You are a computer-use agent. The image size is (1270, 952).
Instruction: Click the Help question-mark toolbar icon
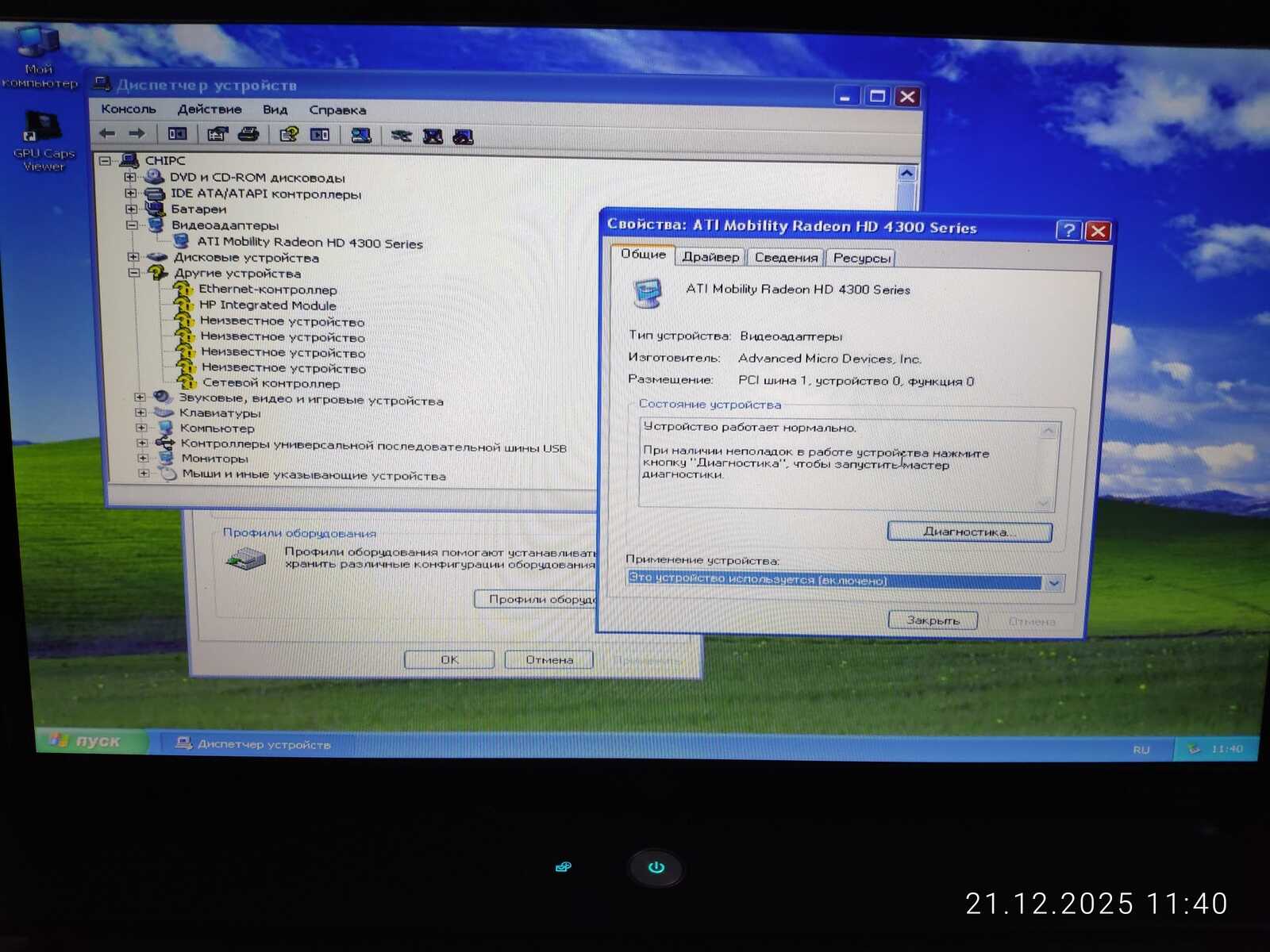289,134
